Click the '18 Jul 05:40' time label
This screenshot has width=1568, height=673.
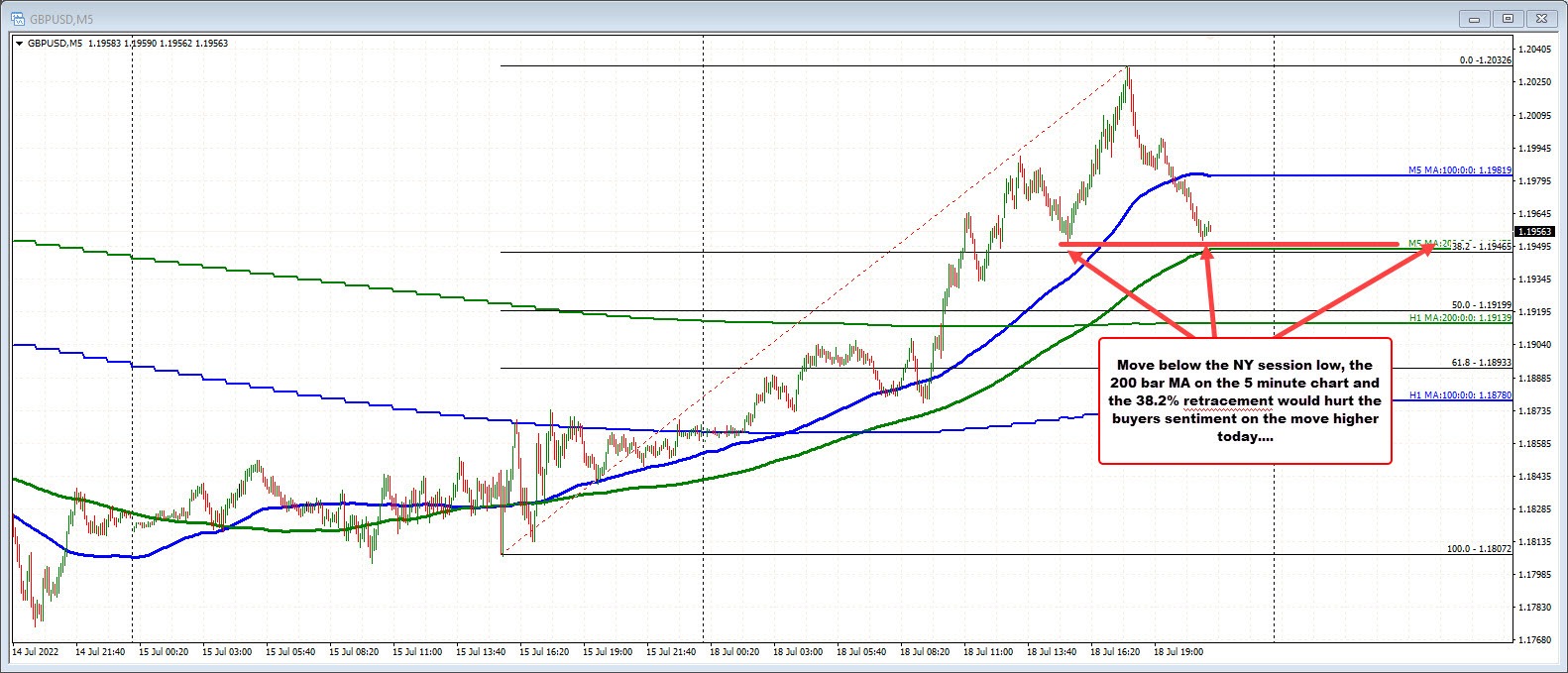click(861, 653)
